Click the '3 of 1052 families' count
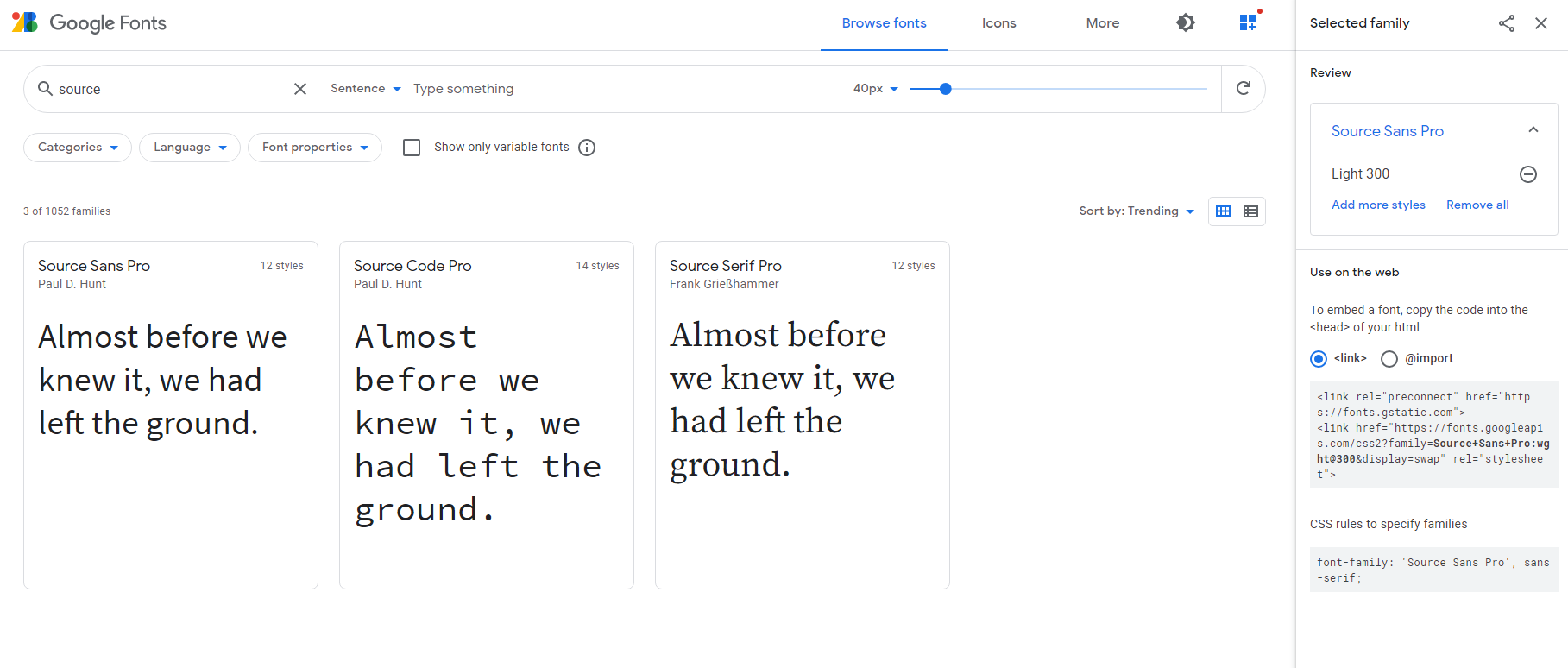Image resolution: width=1568 pixels, height=668 pixels. click(x=67, y=211)
